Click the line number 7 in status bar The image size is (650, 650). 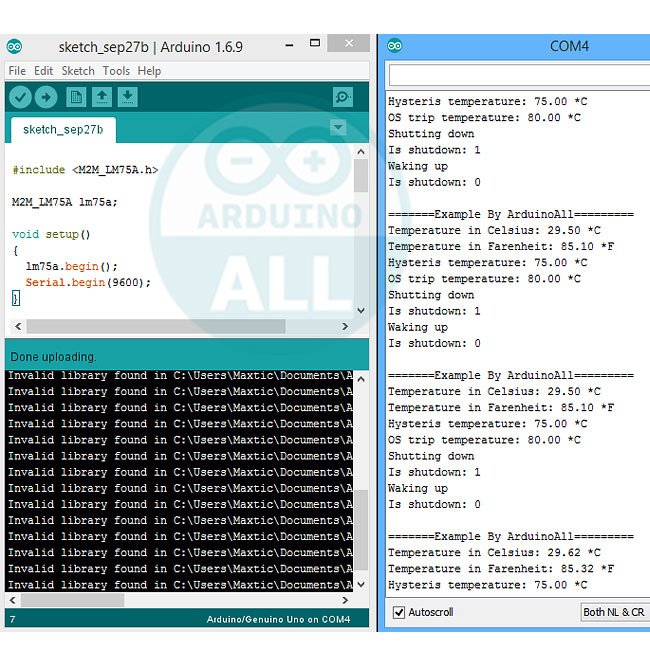(x=13, y=619)
